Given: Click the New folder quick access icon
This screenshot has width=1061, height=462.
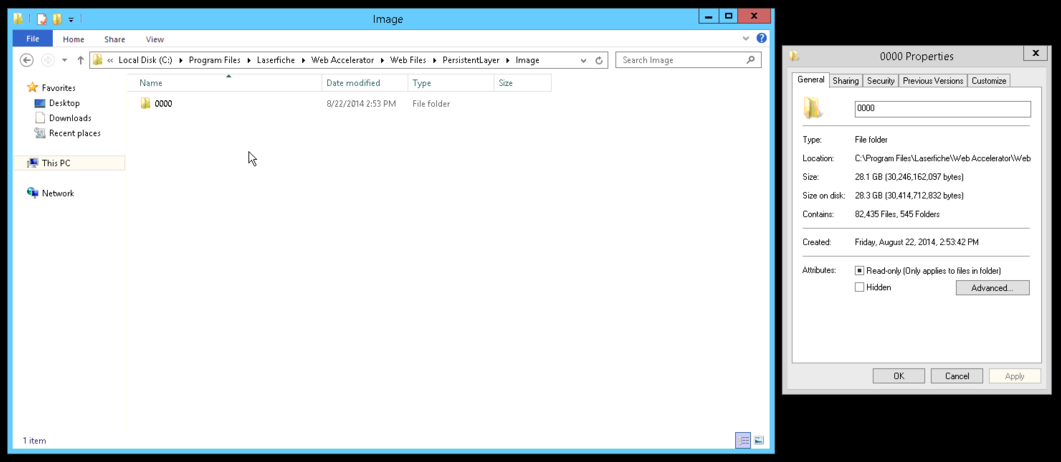Looking at the screenshot, I should [x=57, y=19].
